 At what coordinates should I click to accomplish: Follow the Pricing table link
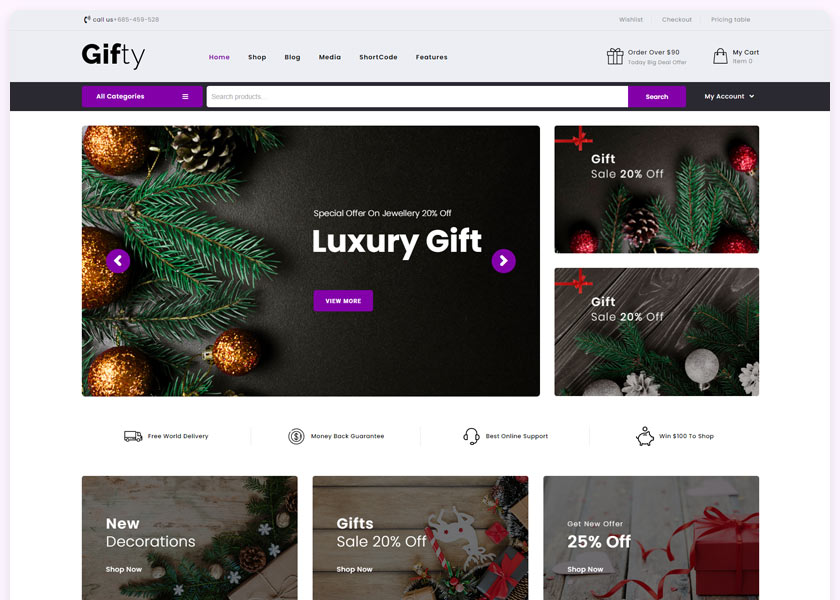point(731,19)
